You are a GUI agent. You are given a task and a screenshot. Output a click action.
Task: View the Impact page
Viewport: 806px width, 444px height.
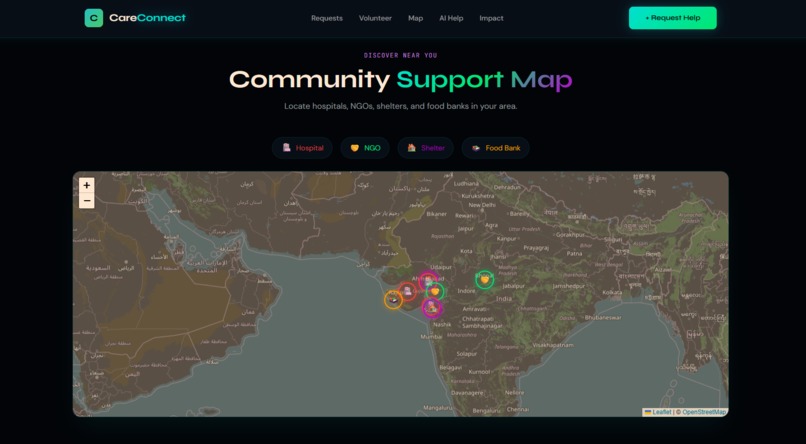tap(491, 18)
